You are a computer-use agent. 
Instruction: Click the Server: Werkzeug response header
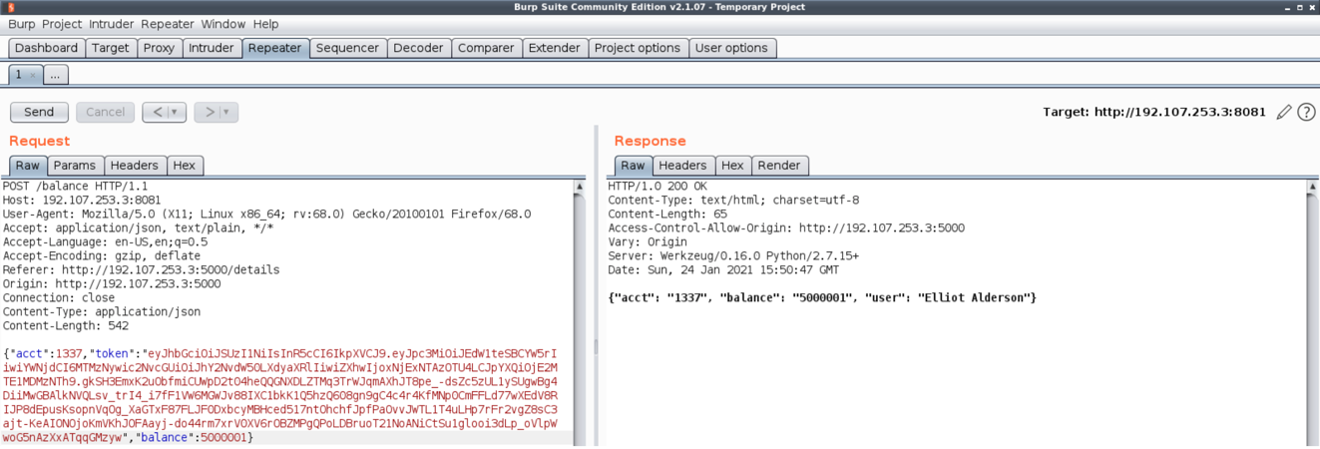click(x=733, y=256)
